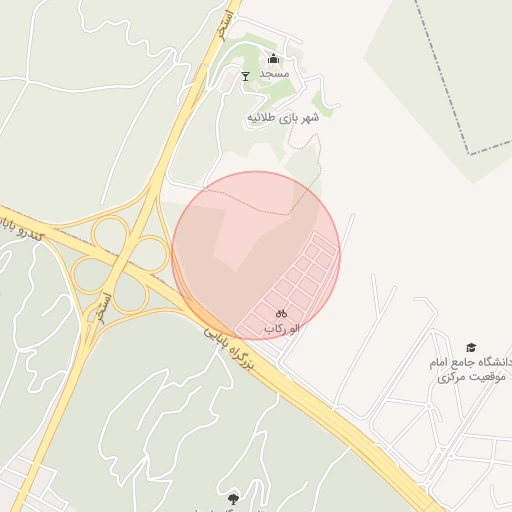Screen dimensions: 512x512
Task: Select the cocktail bar icon near the mosque
Action: tap(245, 76)
